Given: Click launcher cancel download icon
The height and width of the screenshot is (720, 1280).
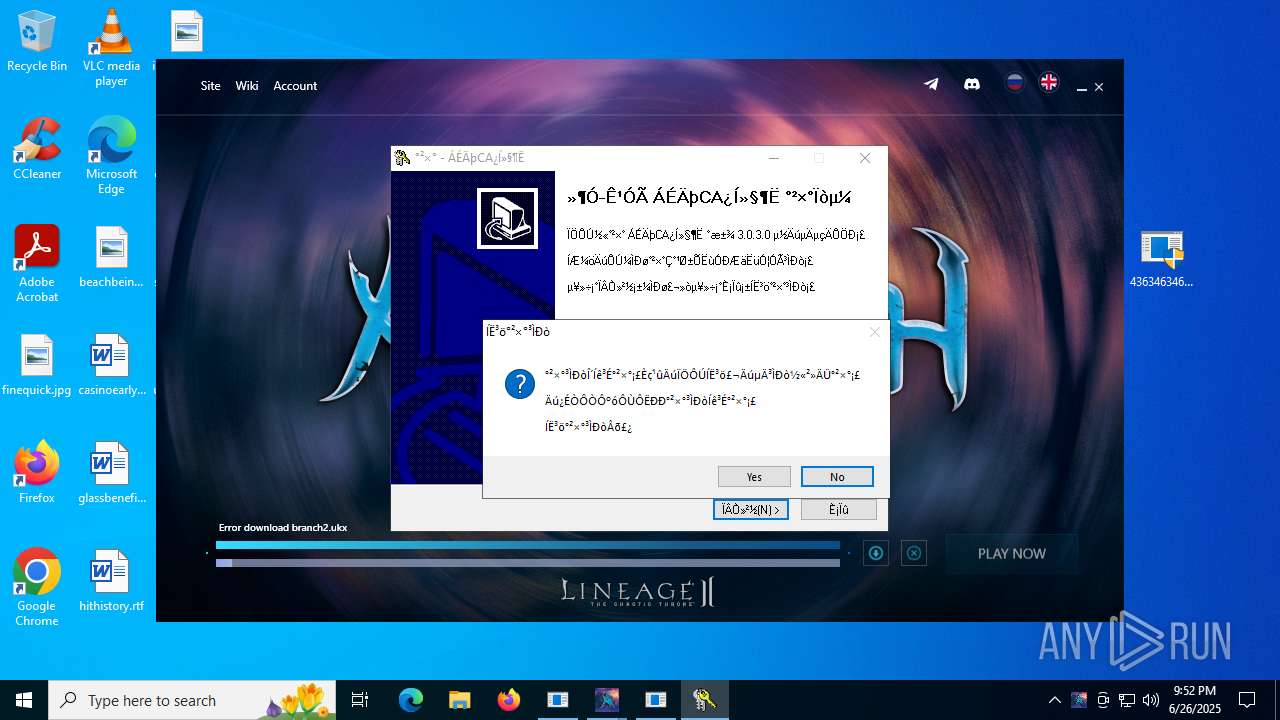Looking at the screenshot, I should coord(914,553).
